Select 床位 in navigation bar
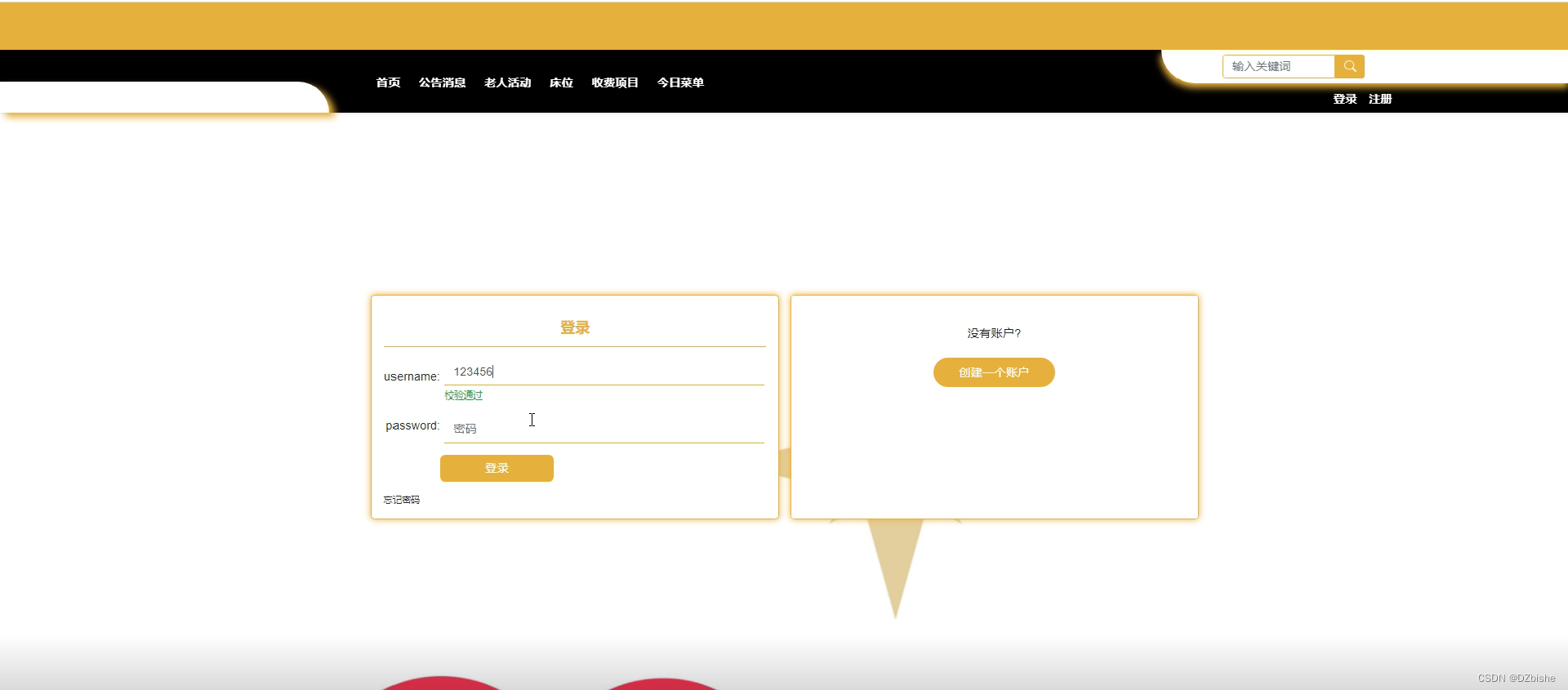This screenshot has width=1568, height=690. pyautogui.click(x=561, y=82)
